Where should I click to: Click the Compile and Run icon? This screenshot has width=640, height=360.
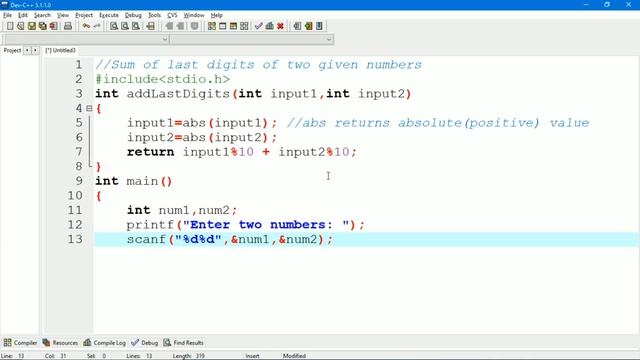coord(233,26)
